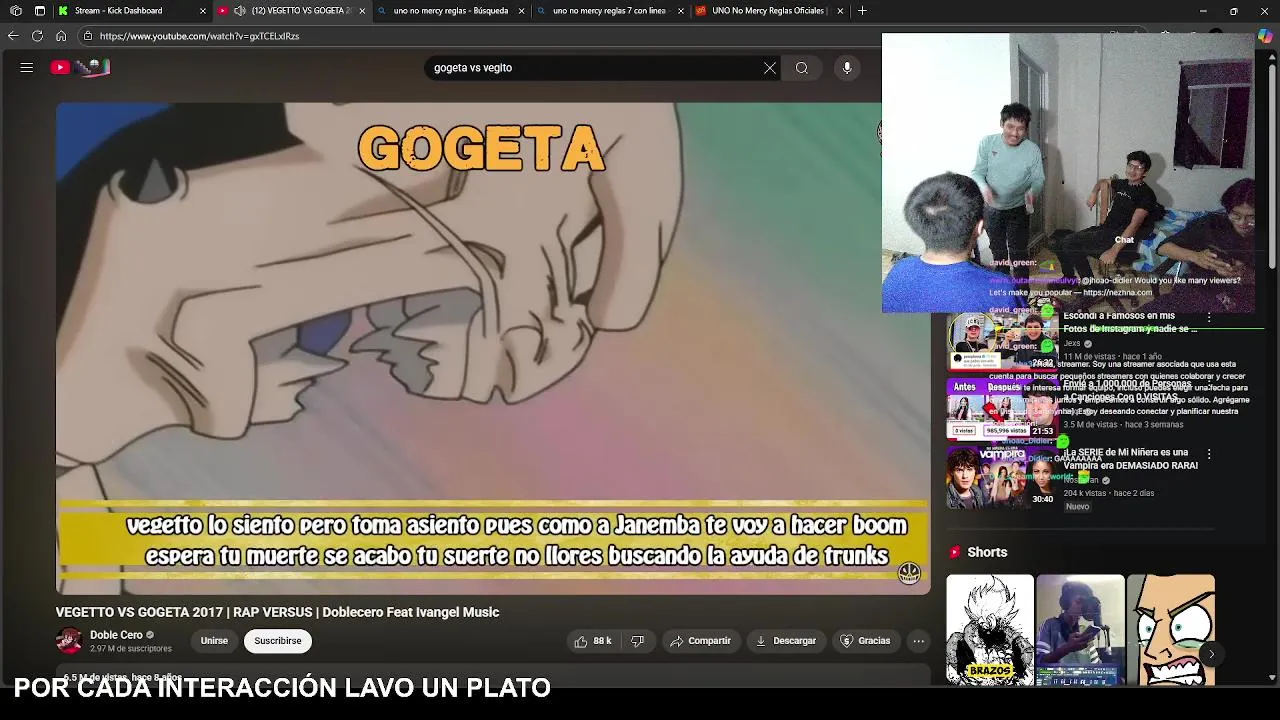
Task: Download the video with Descargar
Action: (786, 641)
